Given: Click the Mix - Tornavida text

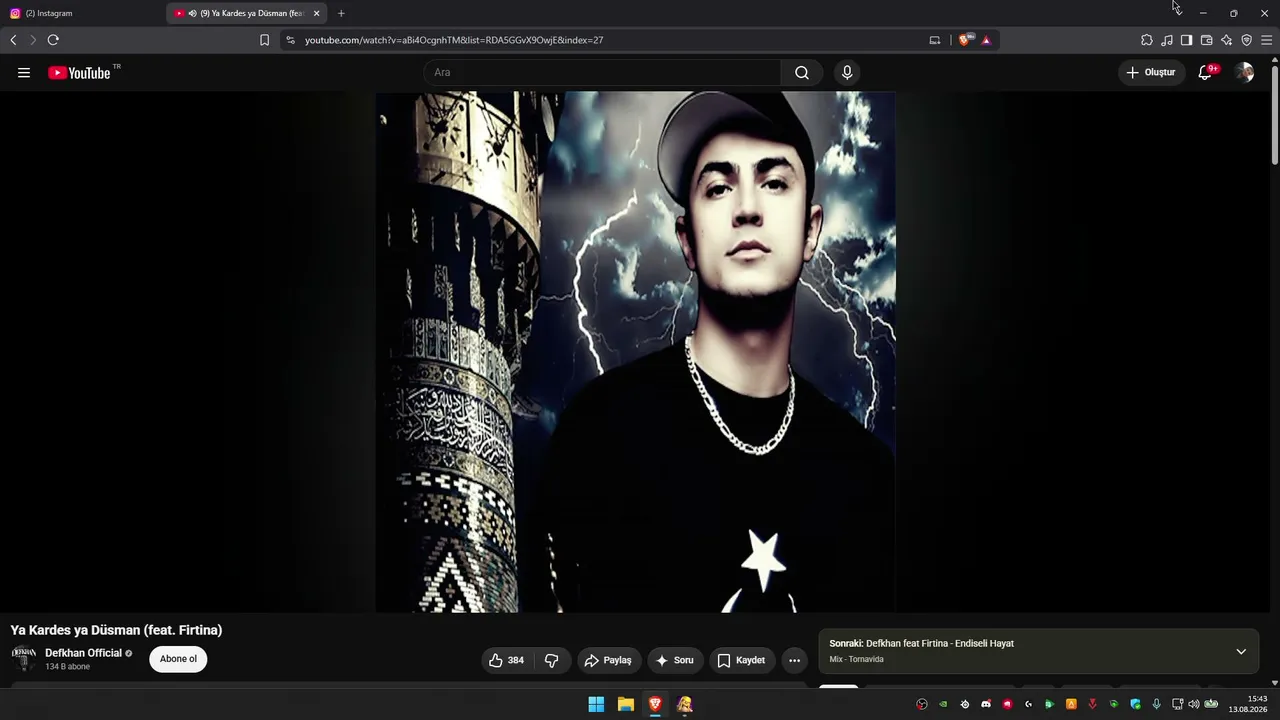Looking at the screenshot, I should coord(856,660).
